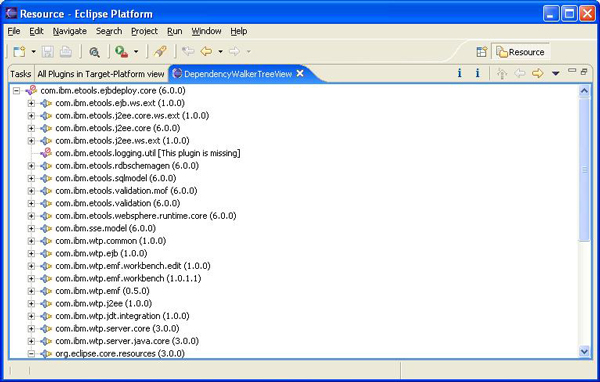Open the Navigate menu
Viewport: 600px width, 382px height.
point(70,31)
